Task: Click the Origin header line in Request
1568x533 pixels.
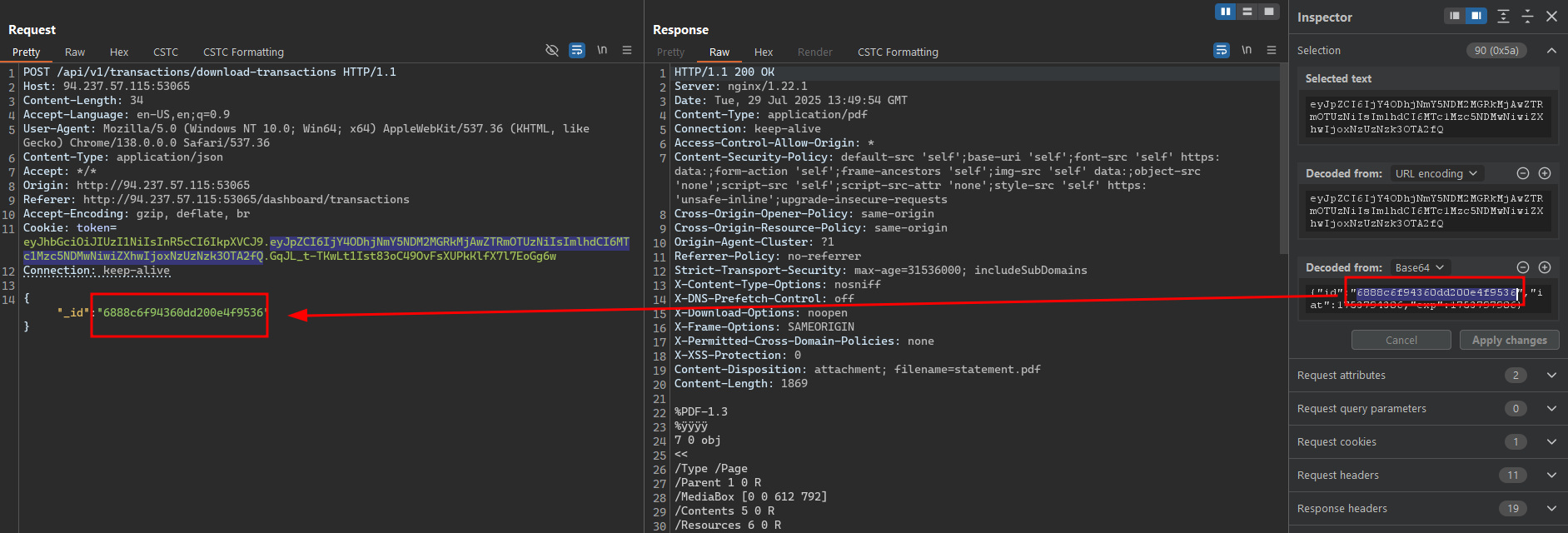Action: (x=137, y=185)
